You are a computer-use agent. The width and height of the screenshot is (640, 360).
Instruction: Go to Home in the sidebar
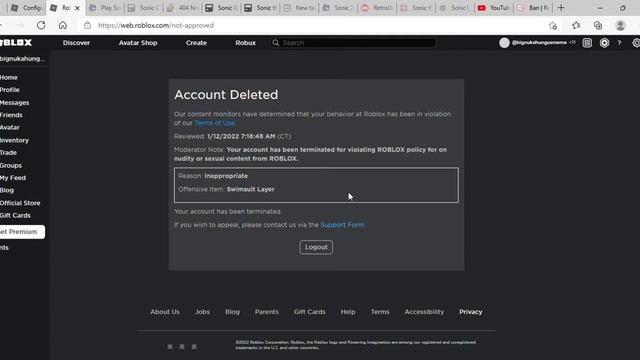[9, 77]
